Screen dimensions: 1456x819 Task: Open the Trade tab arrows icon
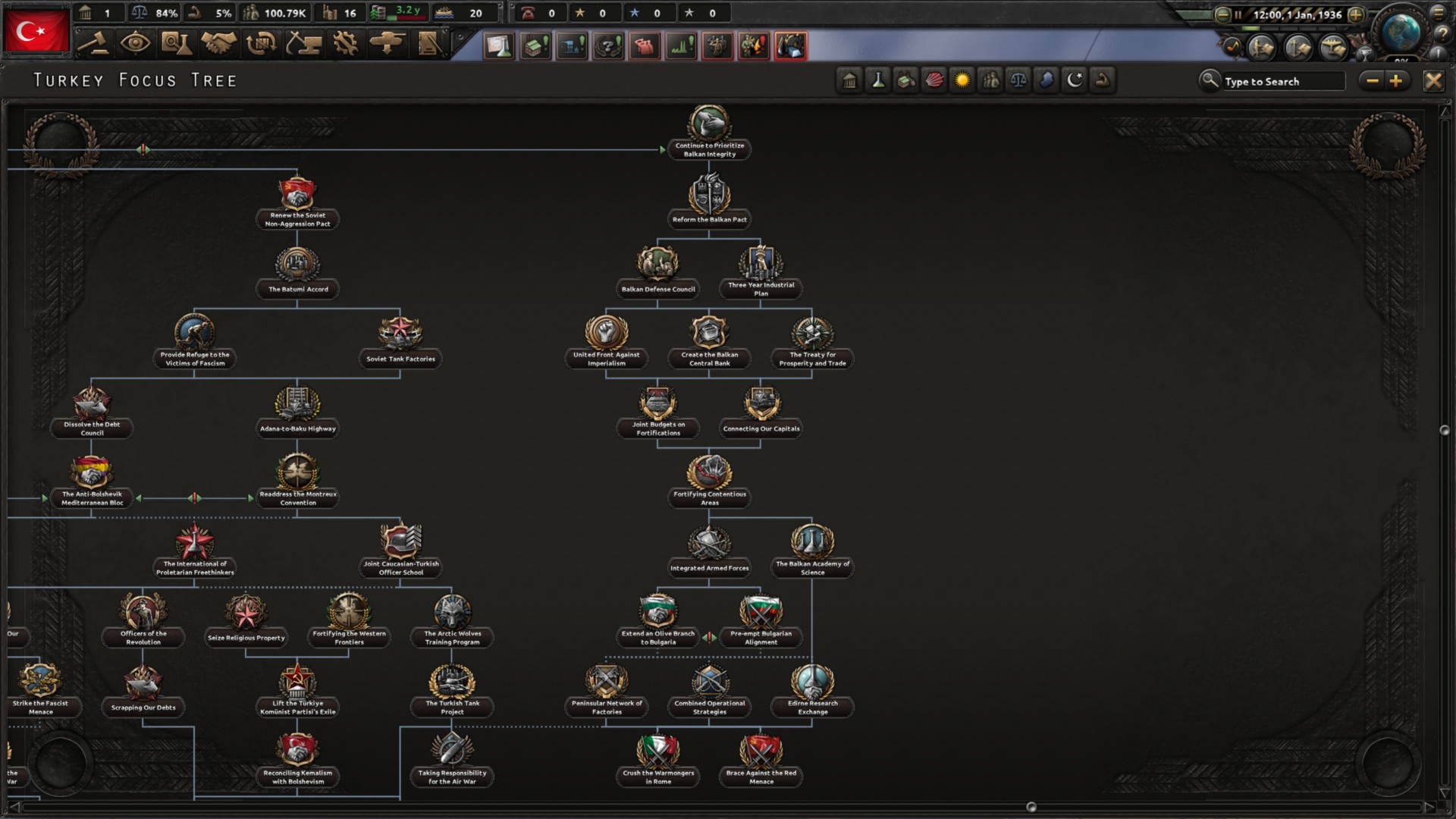pos(260,44)
